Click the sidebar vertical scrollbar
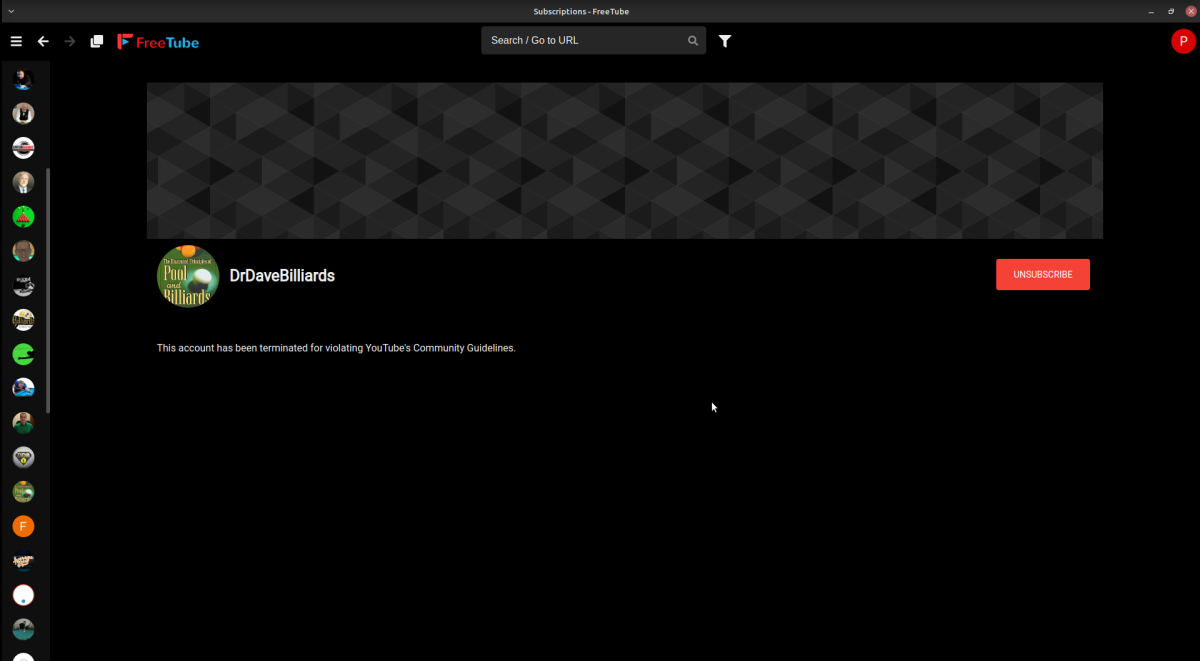1200x661 pixels. point(48,290)
